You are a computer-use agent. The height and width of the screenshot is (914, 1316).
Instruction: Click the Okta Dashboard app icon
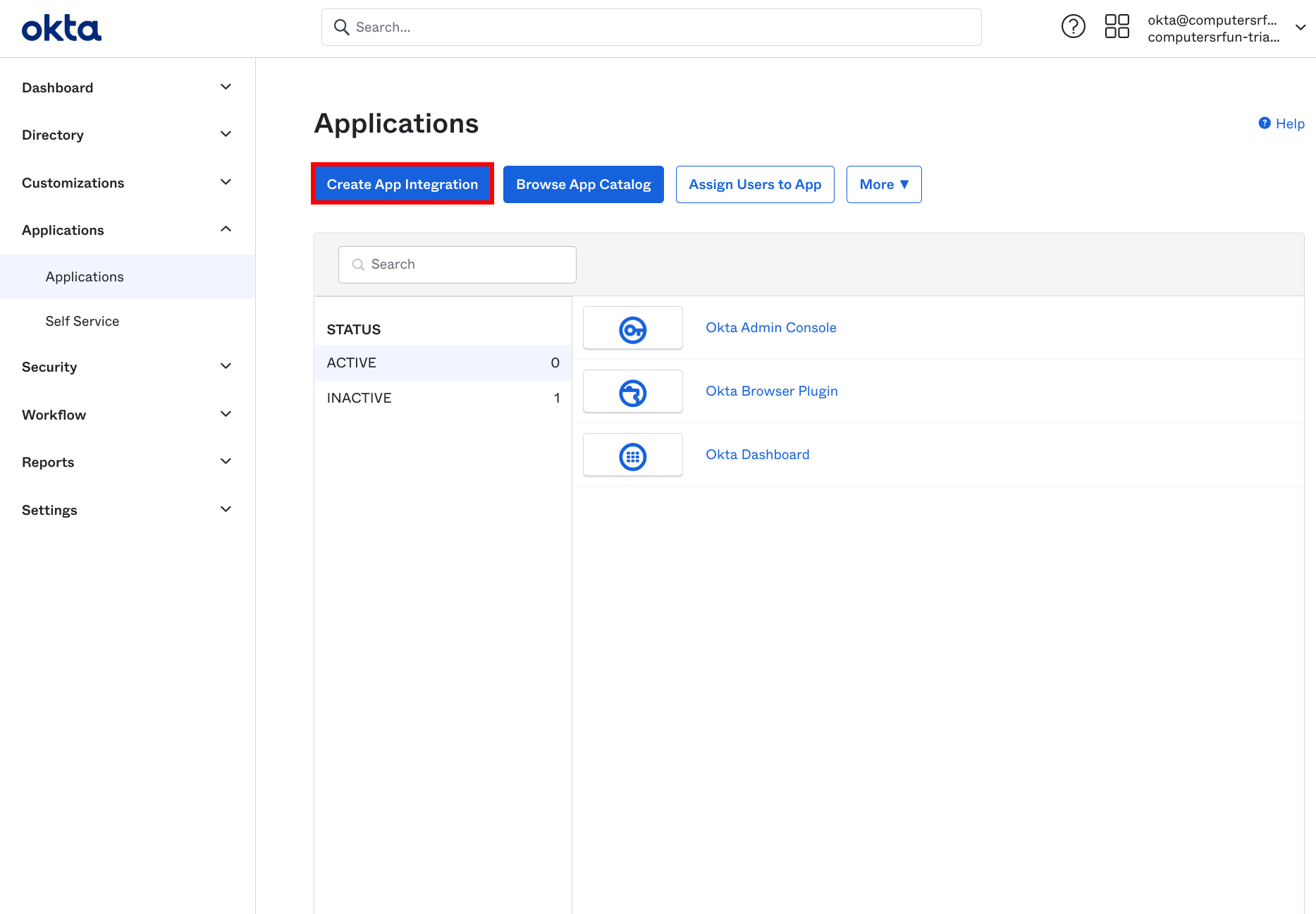[632, 455]
